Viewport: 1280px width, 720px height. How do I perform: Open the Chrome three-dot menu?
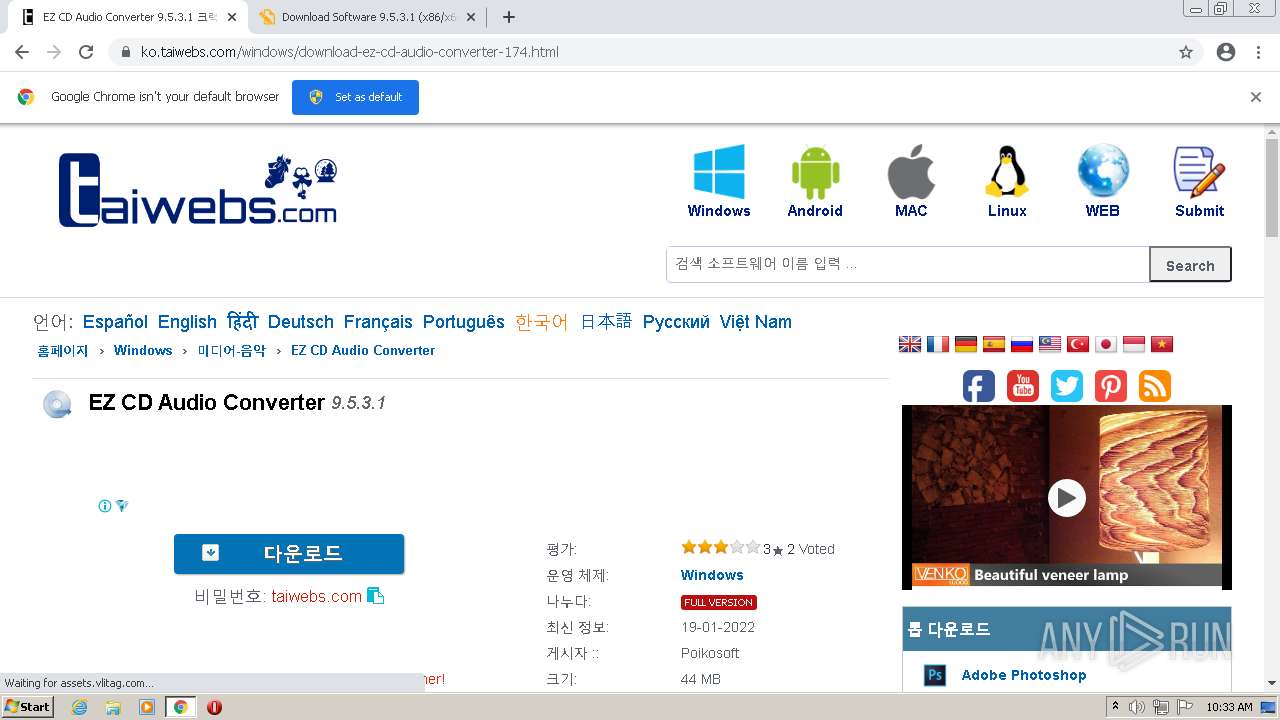[x=1258, y=52]
